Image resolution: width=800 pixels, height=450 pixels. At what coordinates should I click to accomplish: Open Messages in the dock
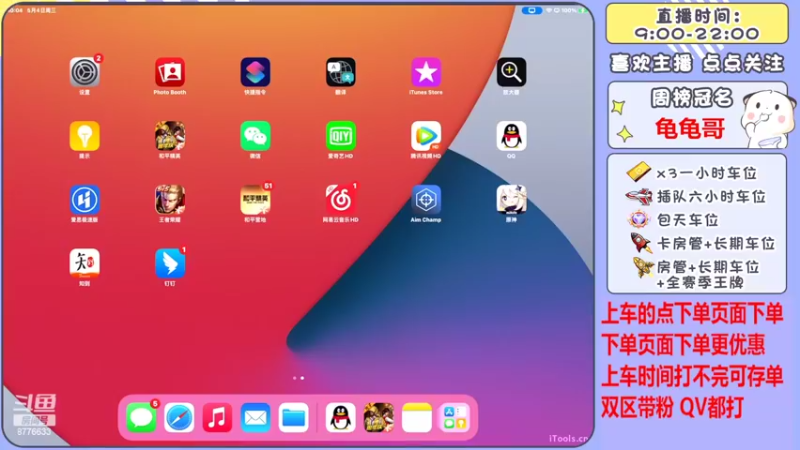(141, 417)
